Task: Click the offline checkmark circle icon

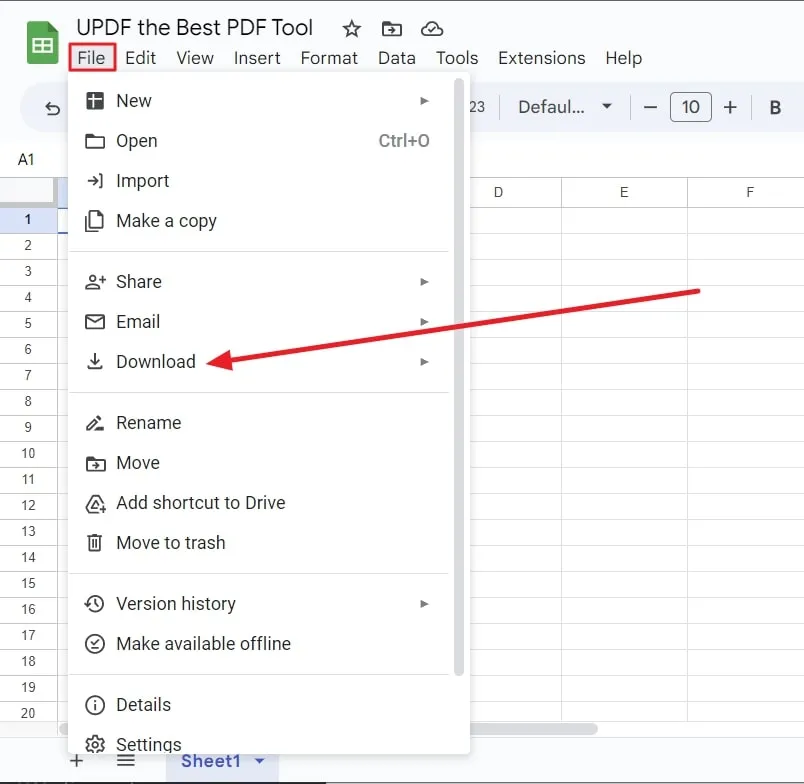Action: click(95, 644)
